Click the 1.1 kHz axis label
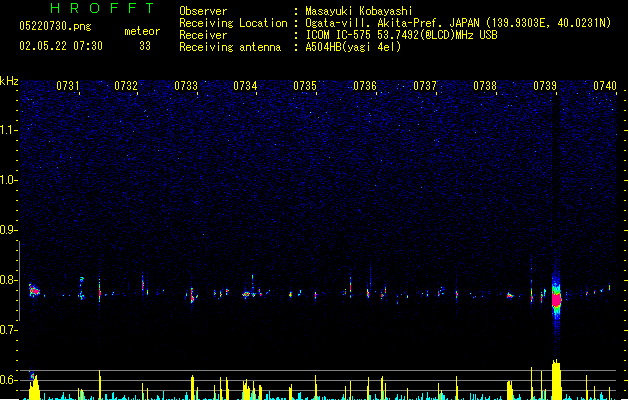 8,130
